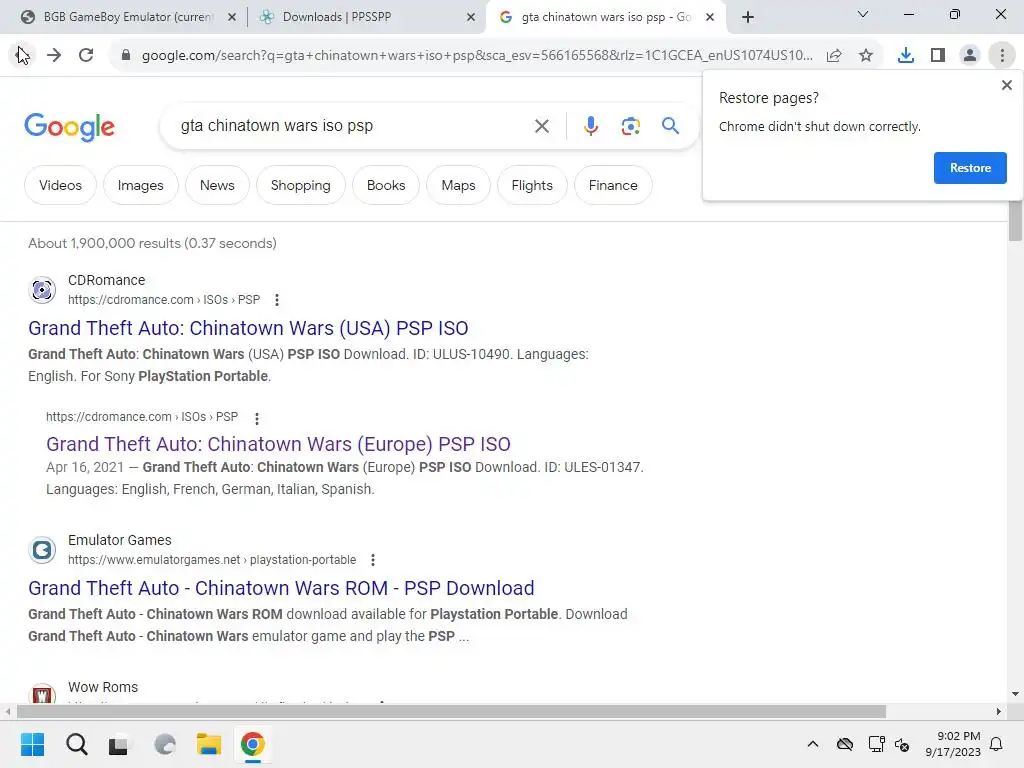Open notifications bell in tray
Image resolution: width=1024 pixels, height=768 pixels.
[x=997, y=744]
